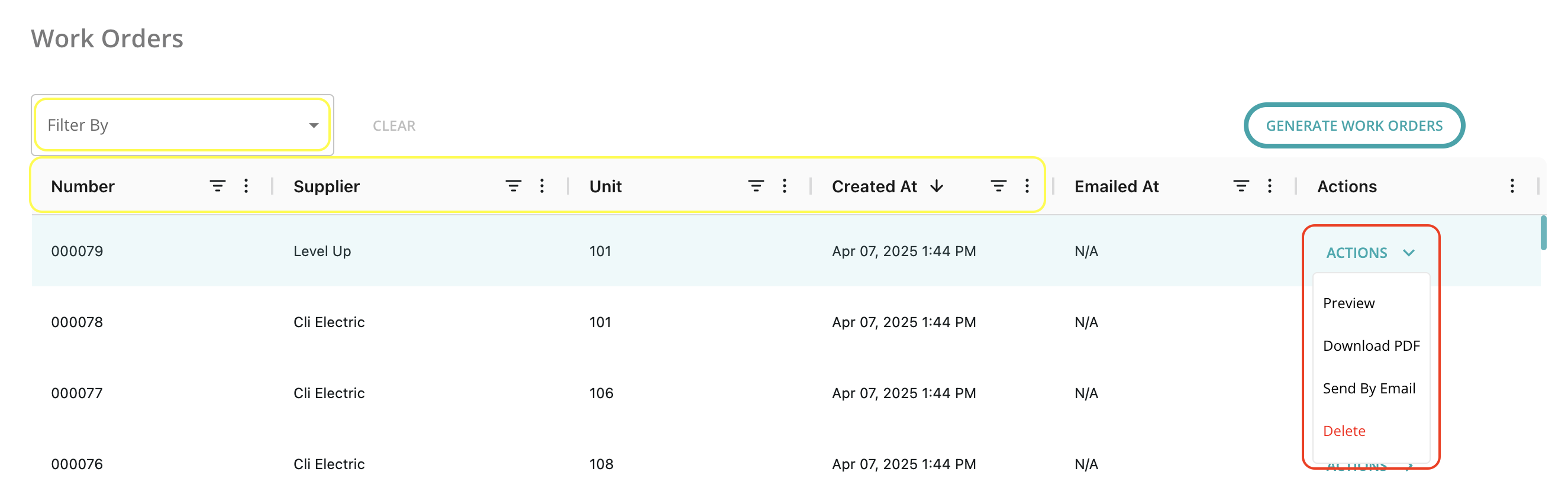The image size is (1568, 504).
Task: Click unit 106 cell
Action: pyautogui.click(x=601, y=393)
